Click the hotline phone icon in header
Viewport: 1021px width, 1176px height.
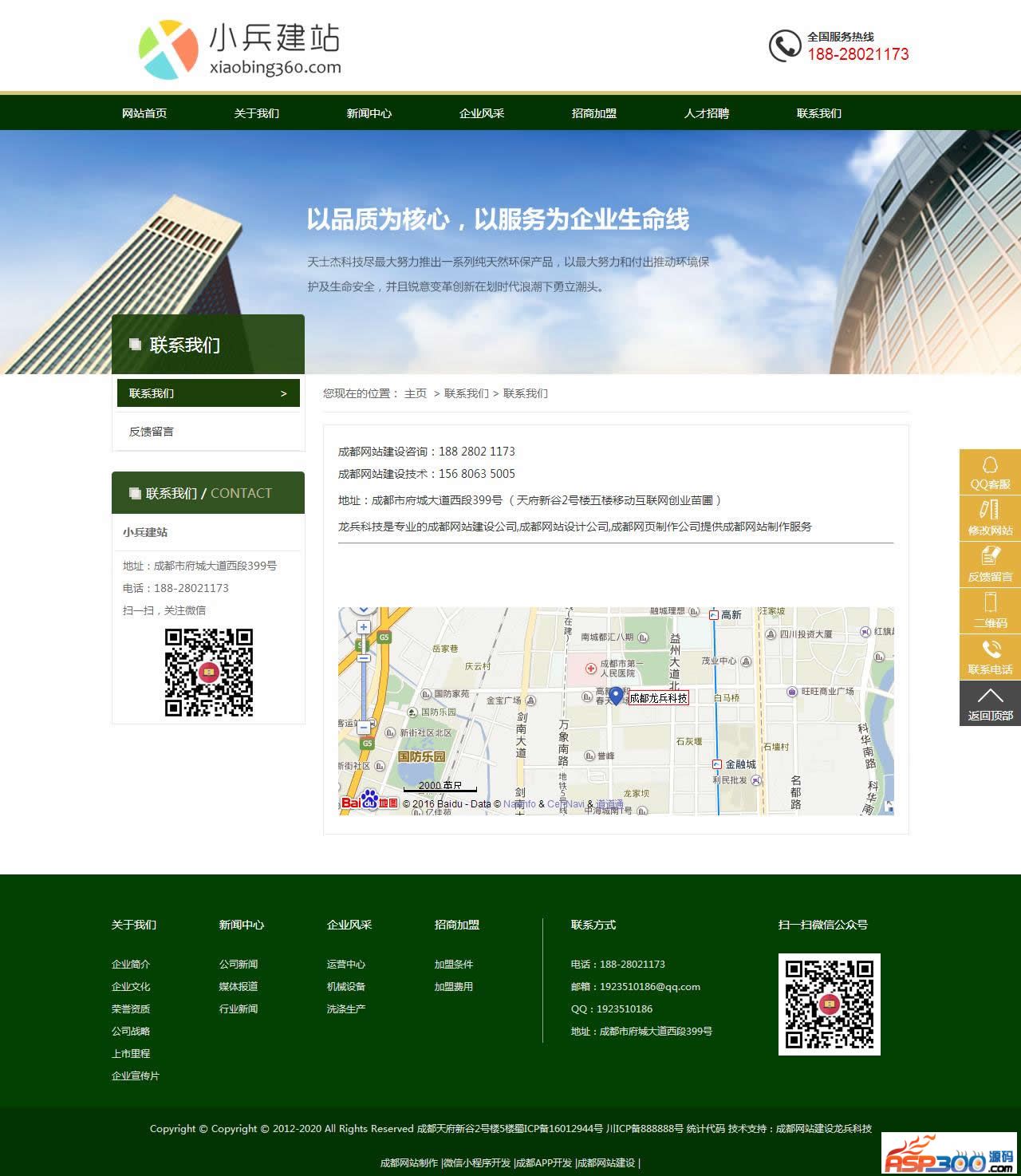tap(784, 45)
